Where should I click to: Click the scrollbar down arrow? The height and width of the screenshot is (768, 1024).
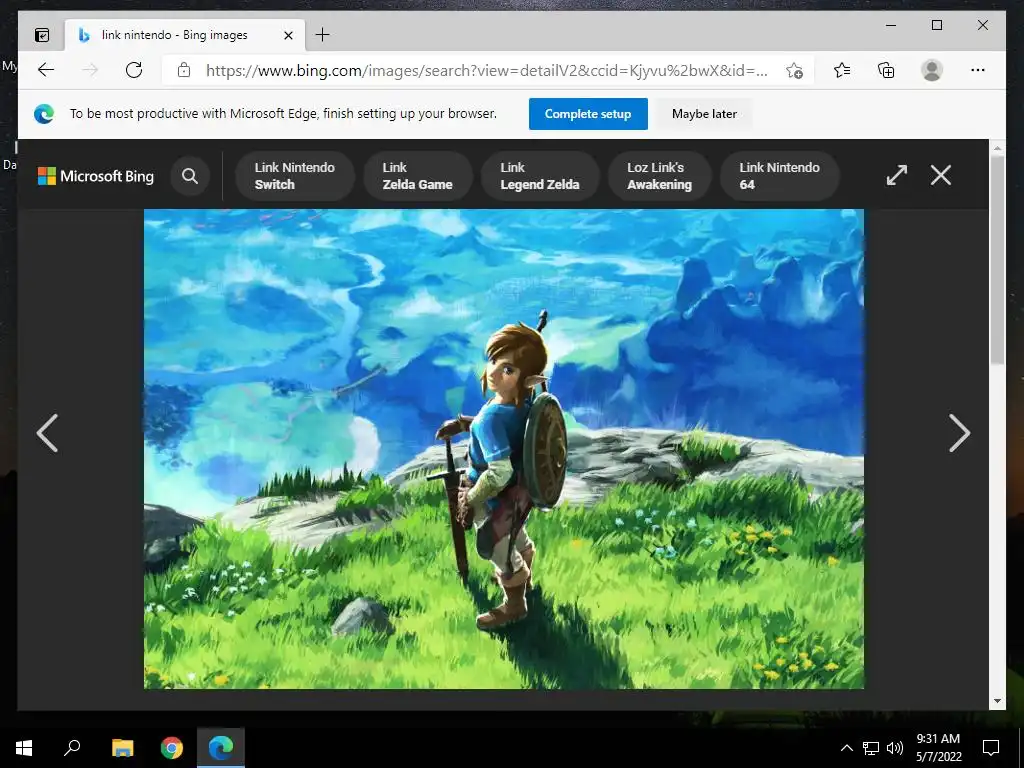(x=997, y=701)
